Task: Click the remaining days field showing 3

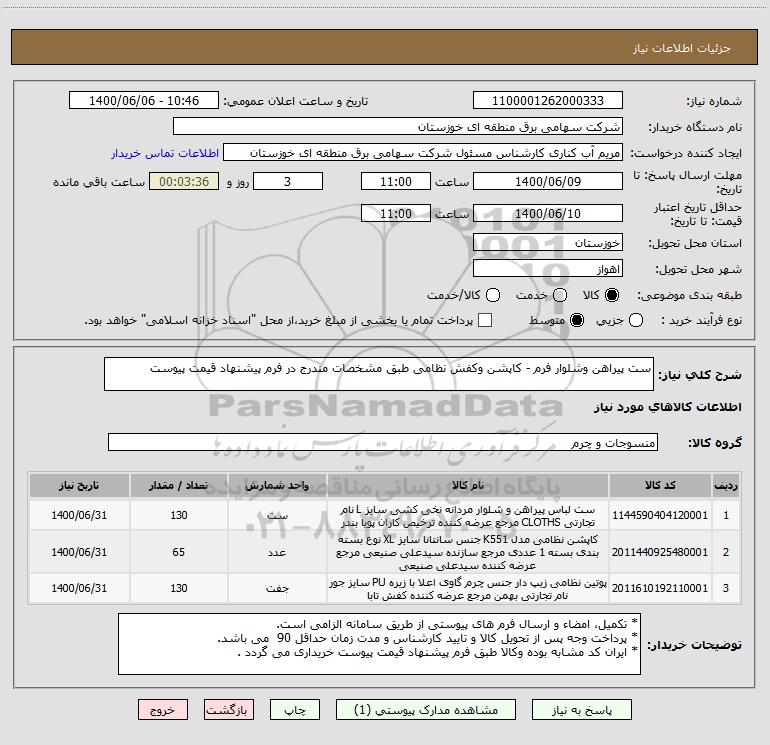Action: (x=288, y=181)
